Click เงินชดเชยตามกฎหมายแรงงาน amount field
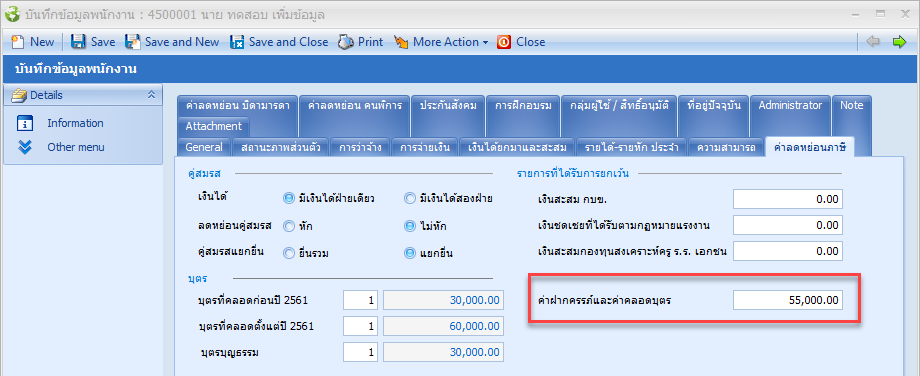 787,225
